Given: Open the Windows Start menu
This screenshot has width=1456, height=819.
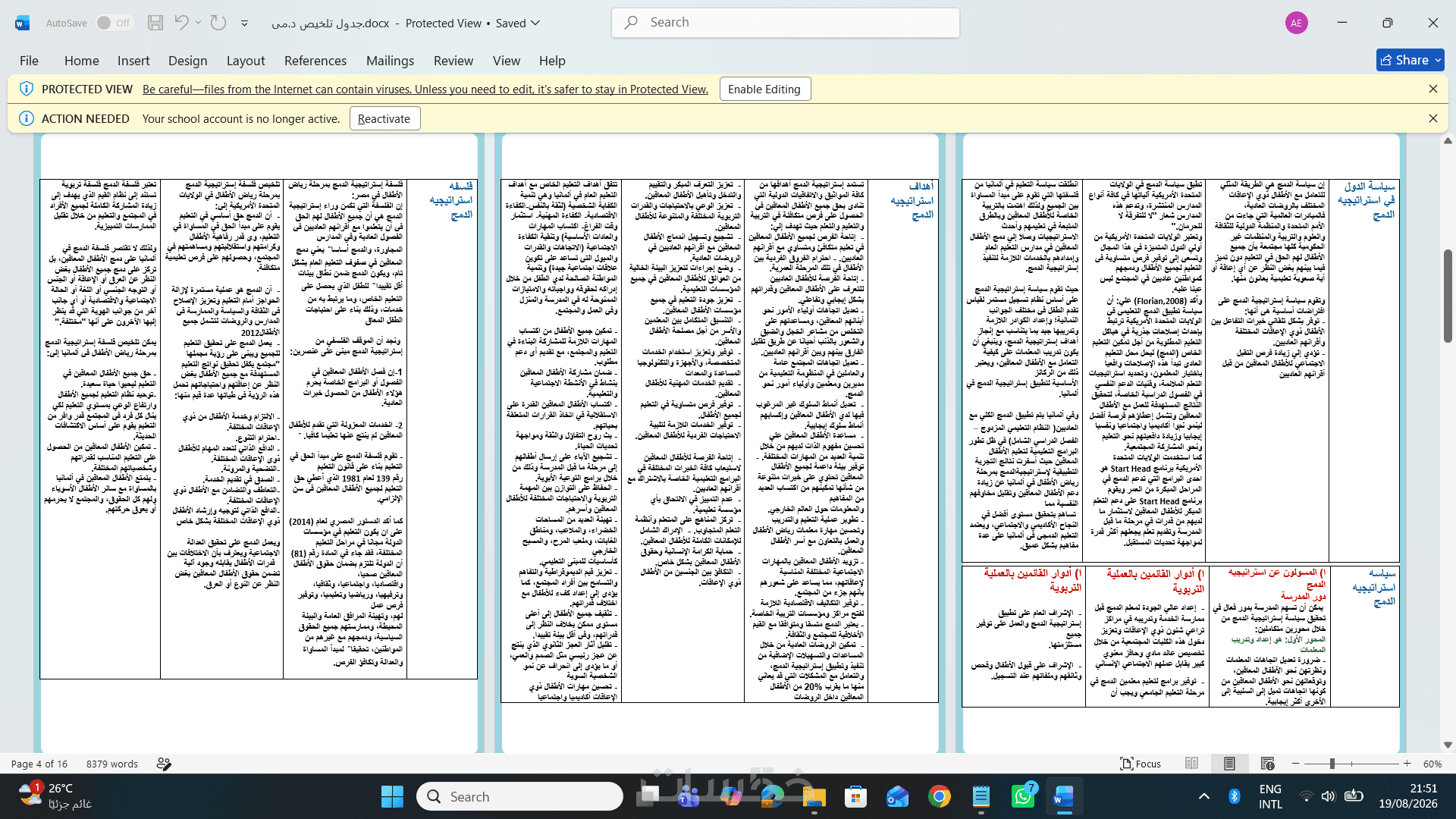Looking at the screenshot, I should (x=392, y=797).
